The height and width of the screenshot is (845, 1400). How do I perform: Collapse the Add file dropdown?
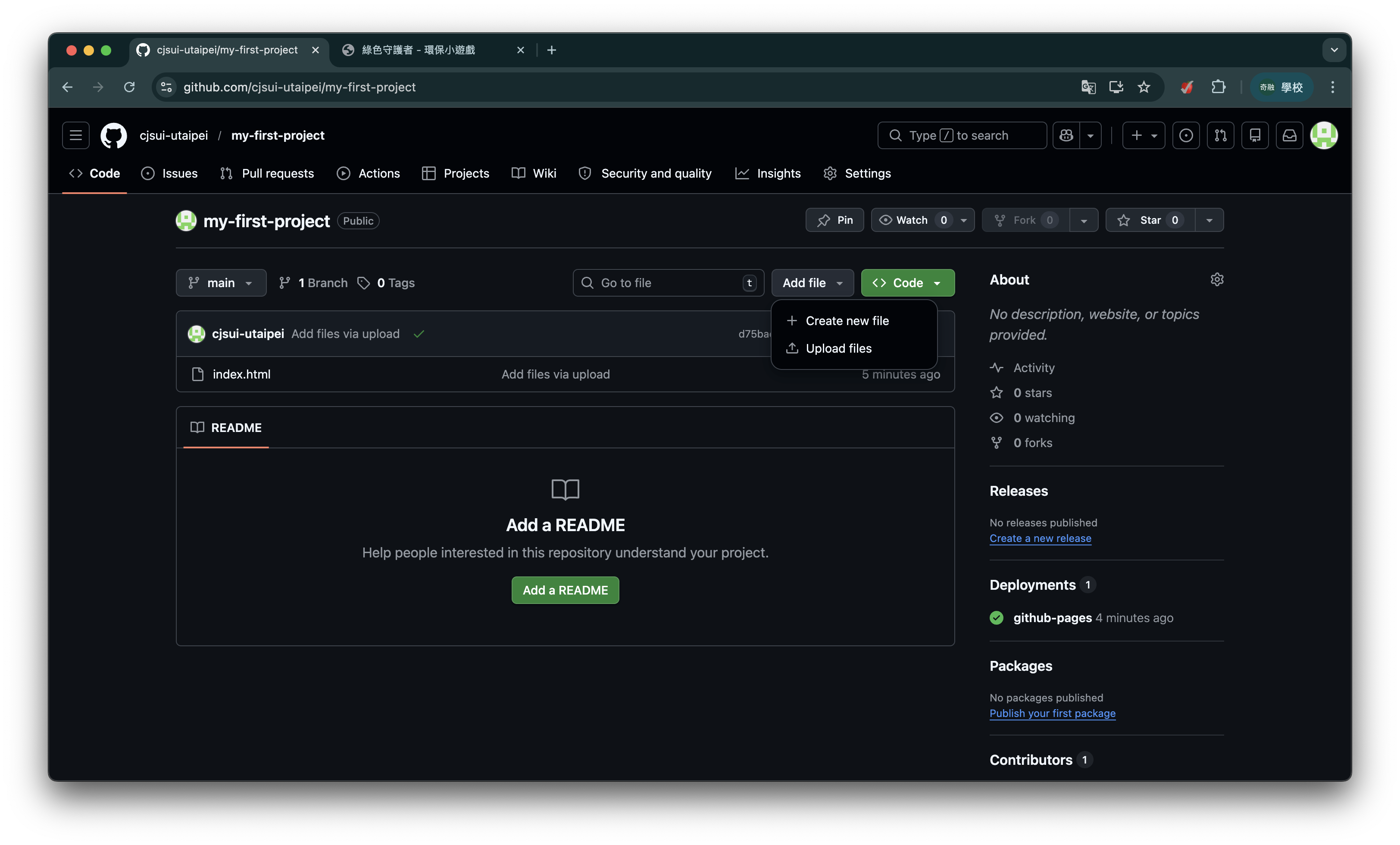tap(812, 282)
